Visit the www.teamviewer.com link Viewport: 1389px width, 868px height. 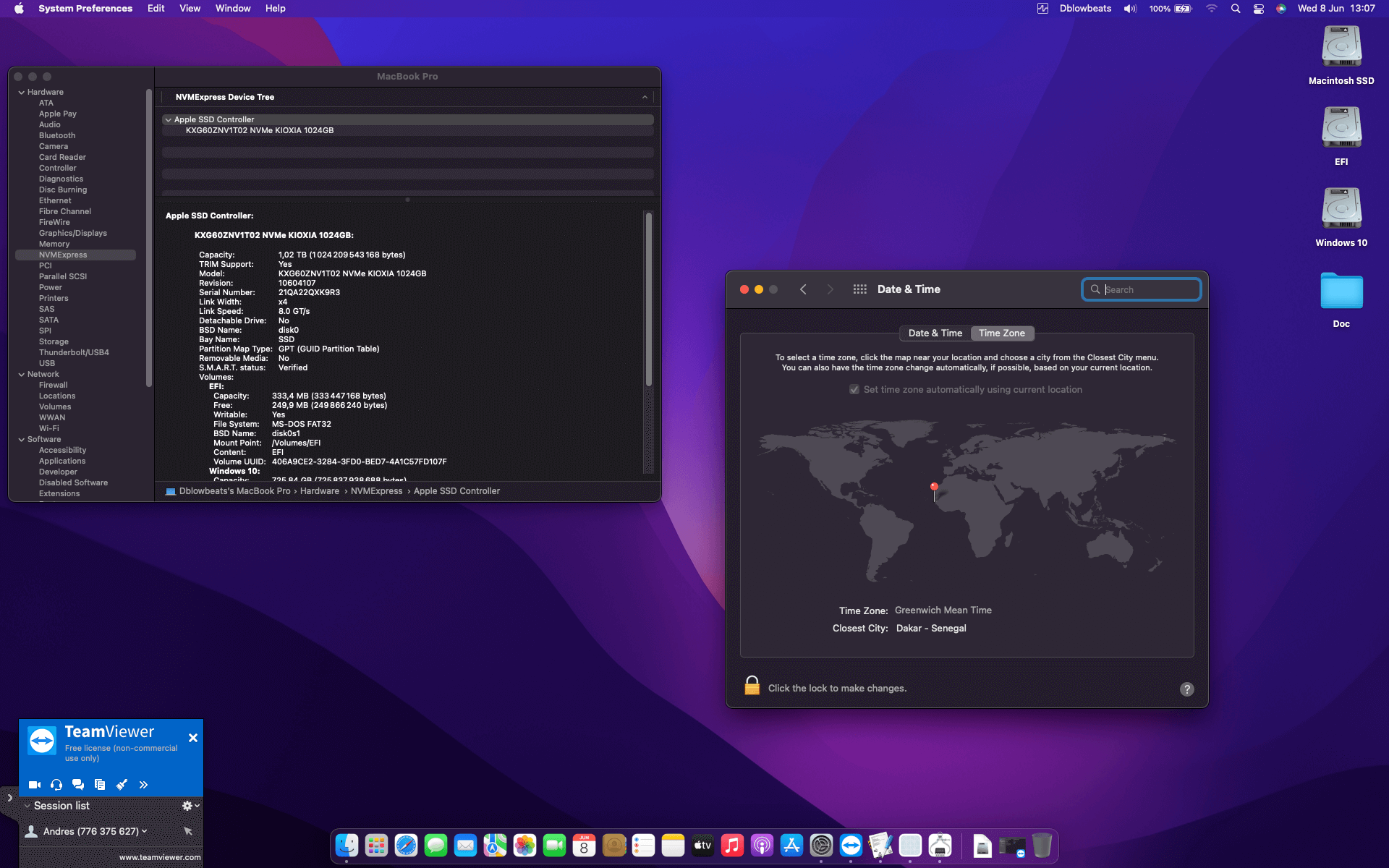pos(160,857)
